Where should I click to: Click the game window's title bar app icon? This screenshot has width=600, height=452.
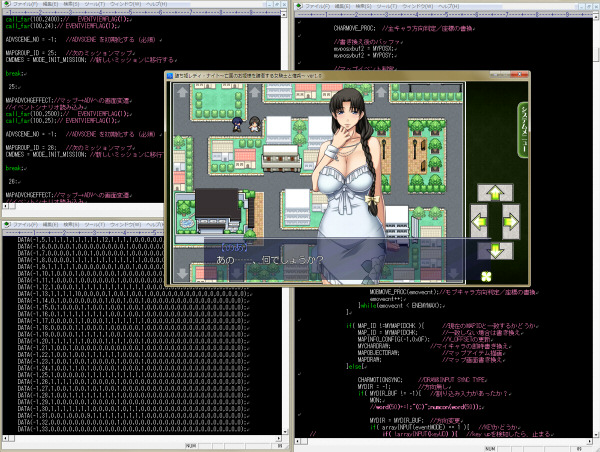170,75
